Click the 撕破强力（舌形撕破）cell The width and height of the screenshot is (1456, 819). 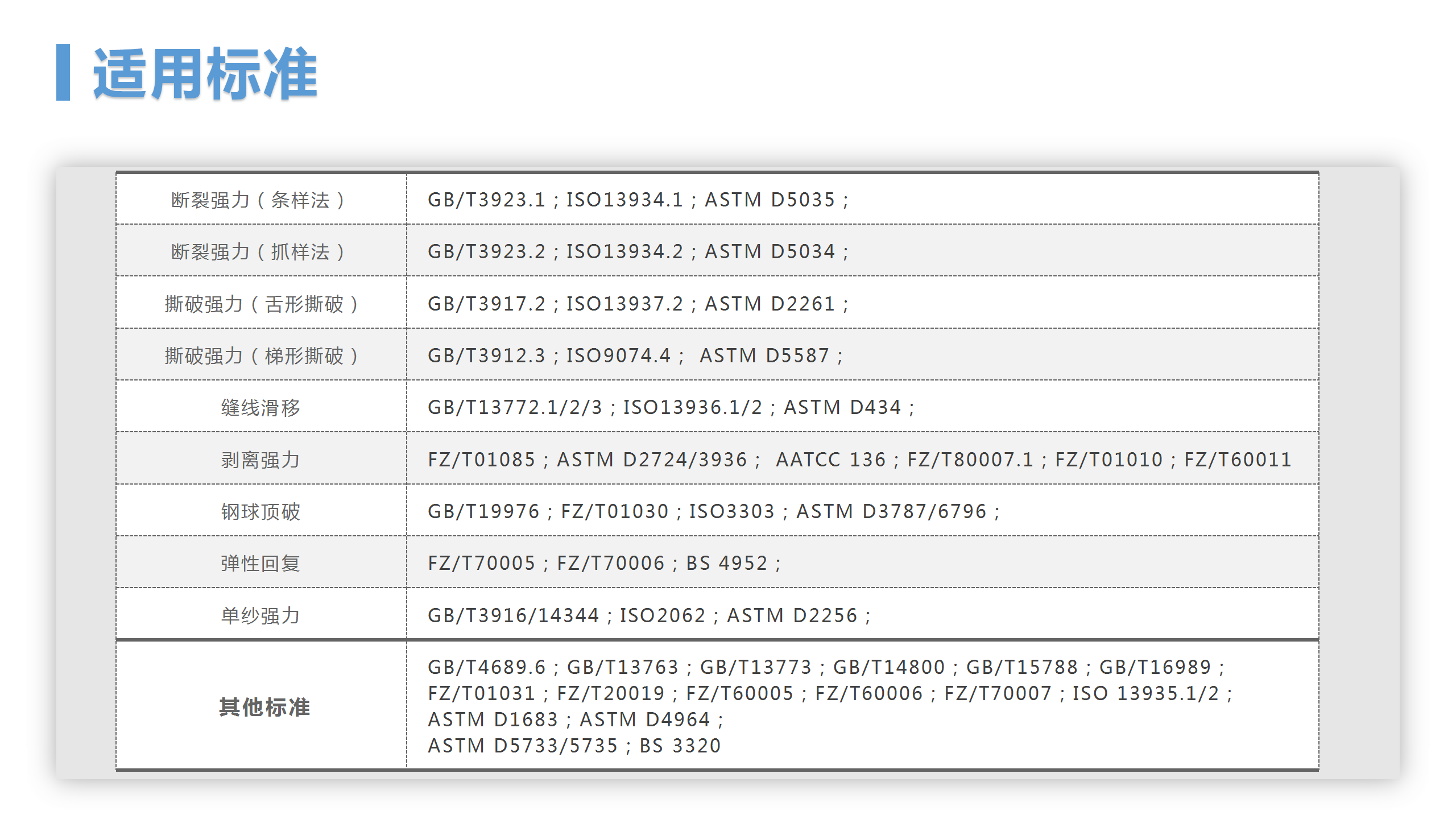260,304
